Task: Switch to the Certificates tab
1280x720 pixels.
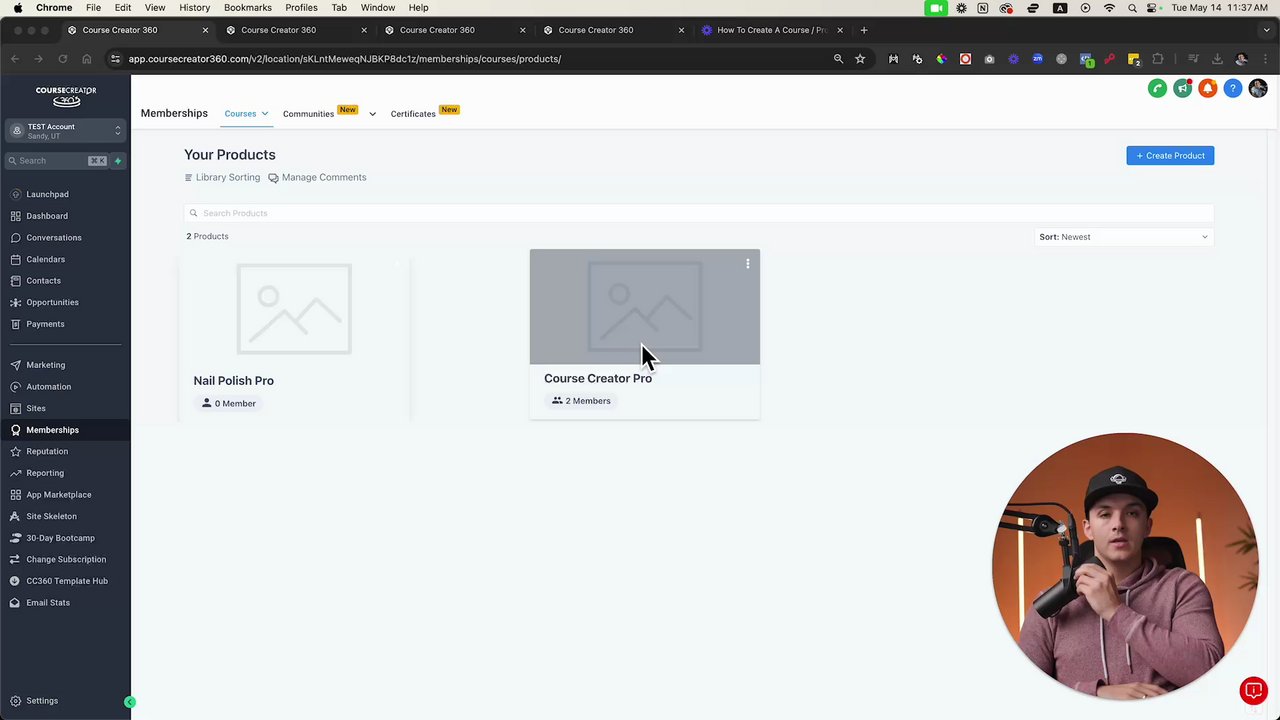Action: point(413,114)
